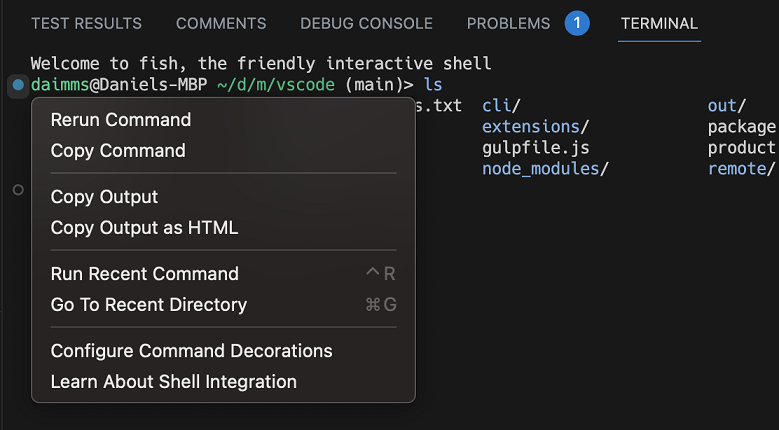
Task: Show the Debug Console tab
Action: 366,23
